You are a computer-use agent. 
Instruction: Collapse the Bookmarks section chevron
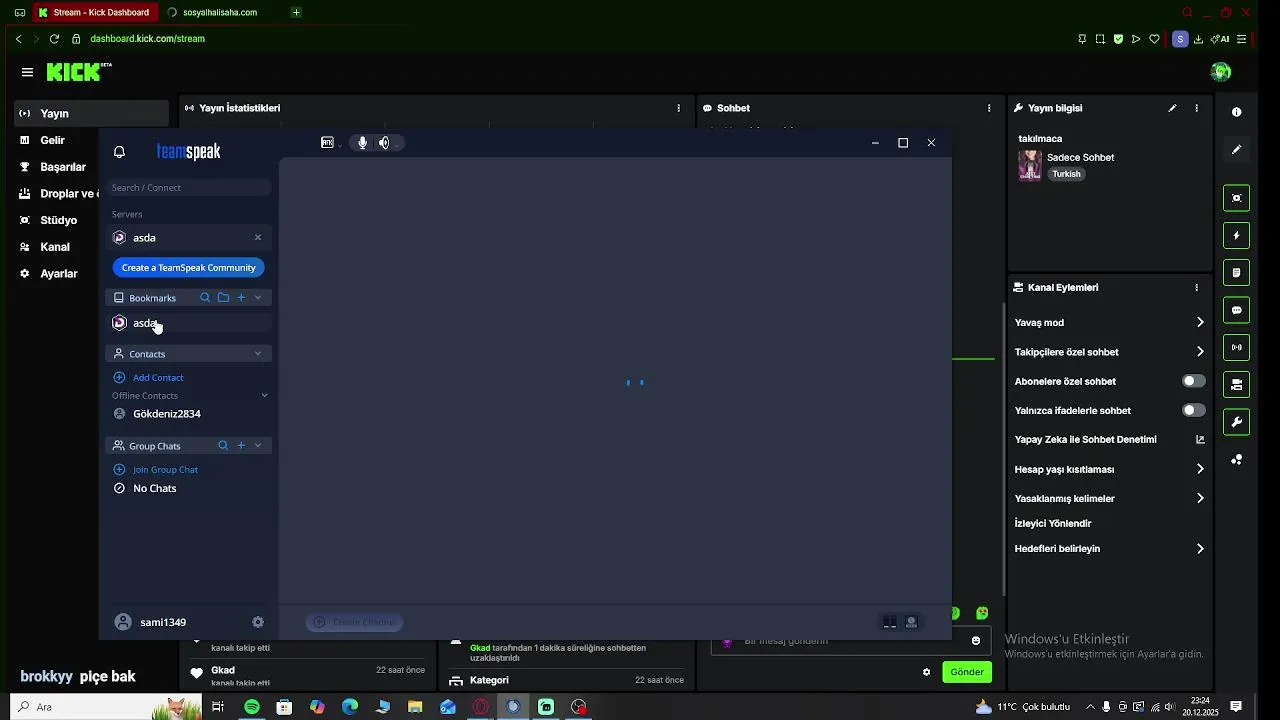click(258, 298)
